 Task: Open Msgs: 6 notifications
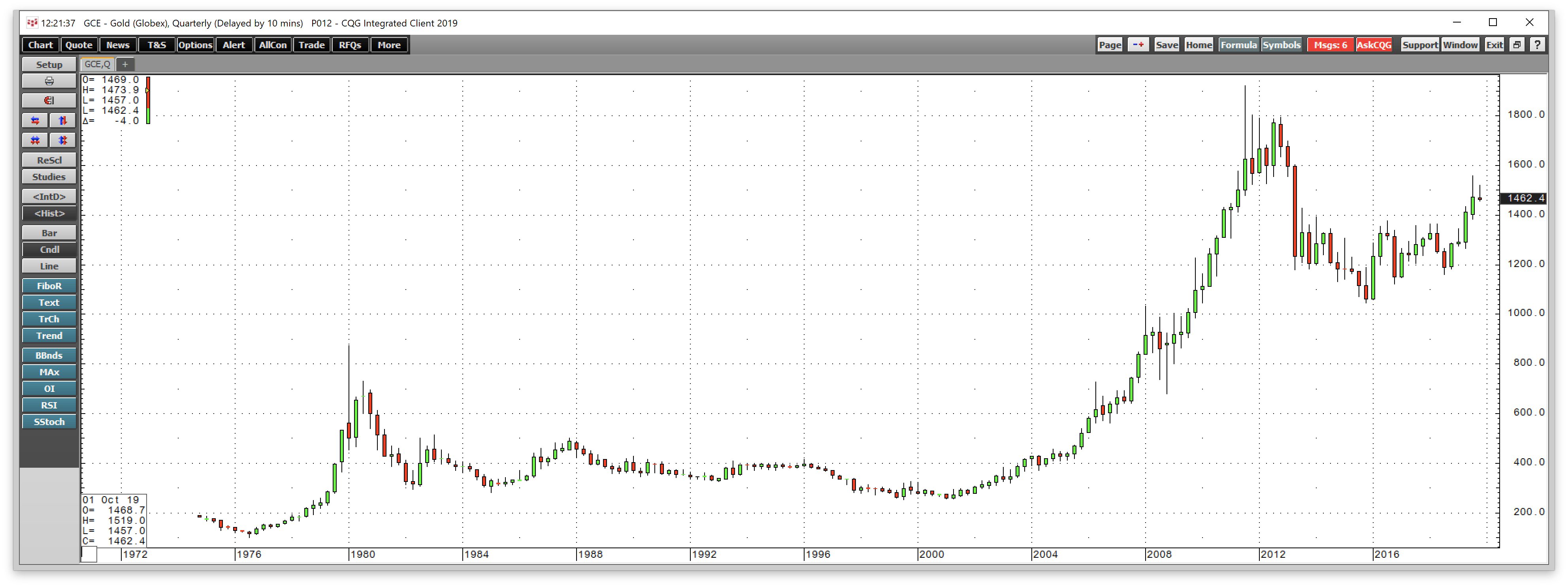coord(1331,44)
